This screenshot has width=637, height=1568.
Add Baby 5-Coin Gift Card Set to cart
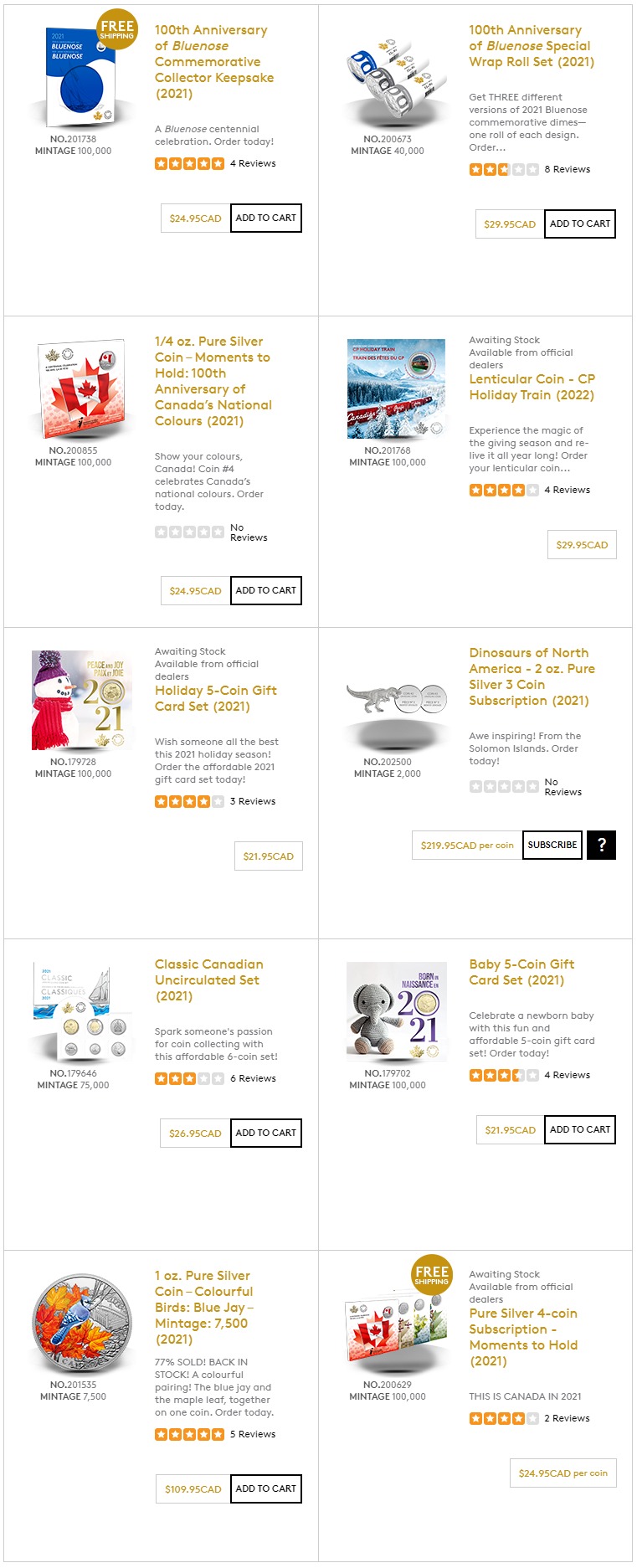pyautogui.click(x=580, y=1129)
